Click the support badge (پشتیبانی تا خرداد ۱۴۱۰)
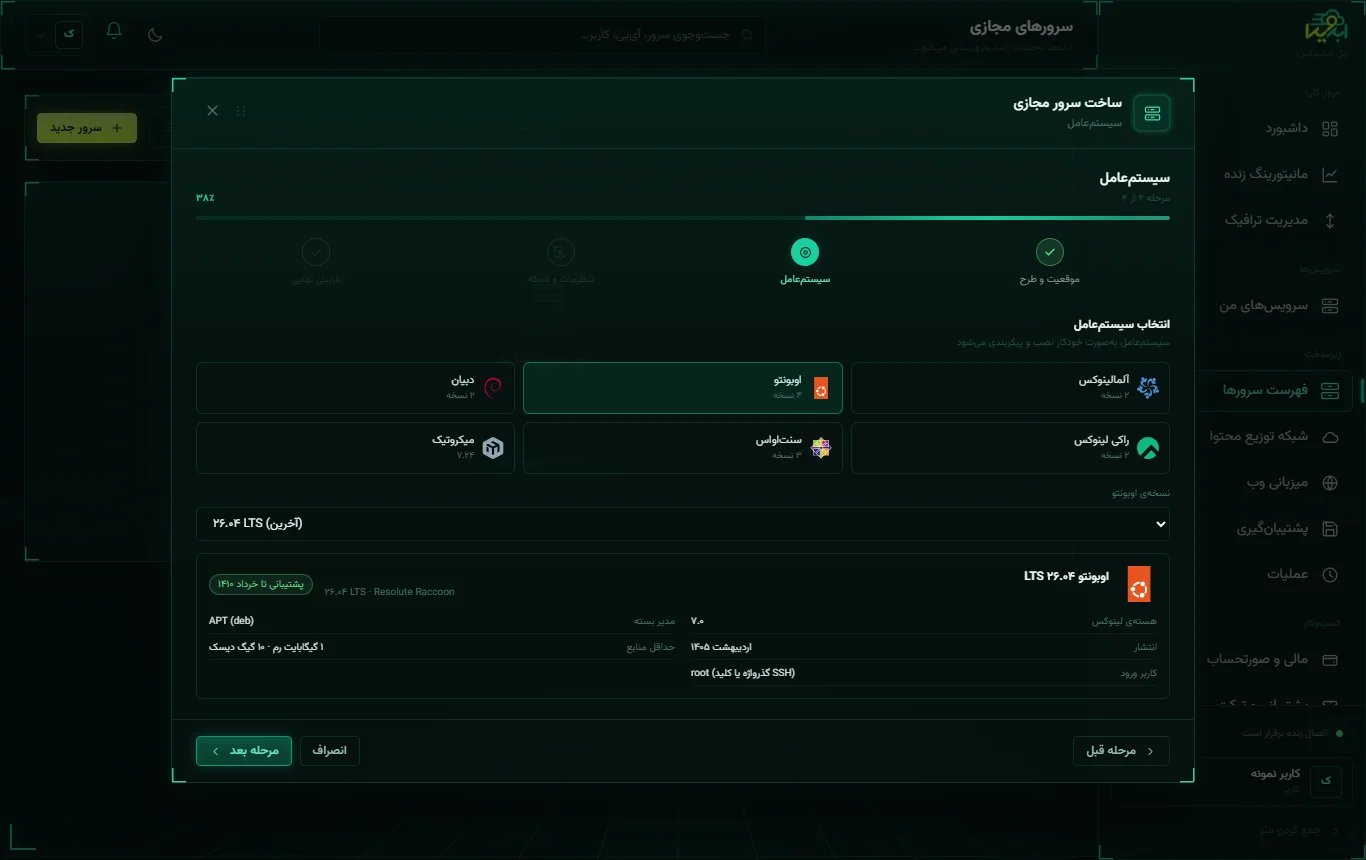 click(261, 584)
